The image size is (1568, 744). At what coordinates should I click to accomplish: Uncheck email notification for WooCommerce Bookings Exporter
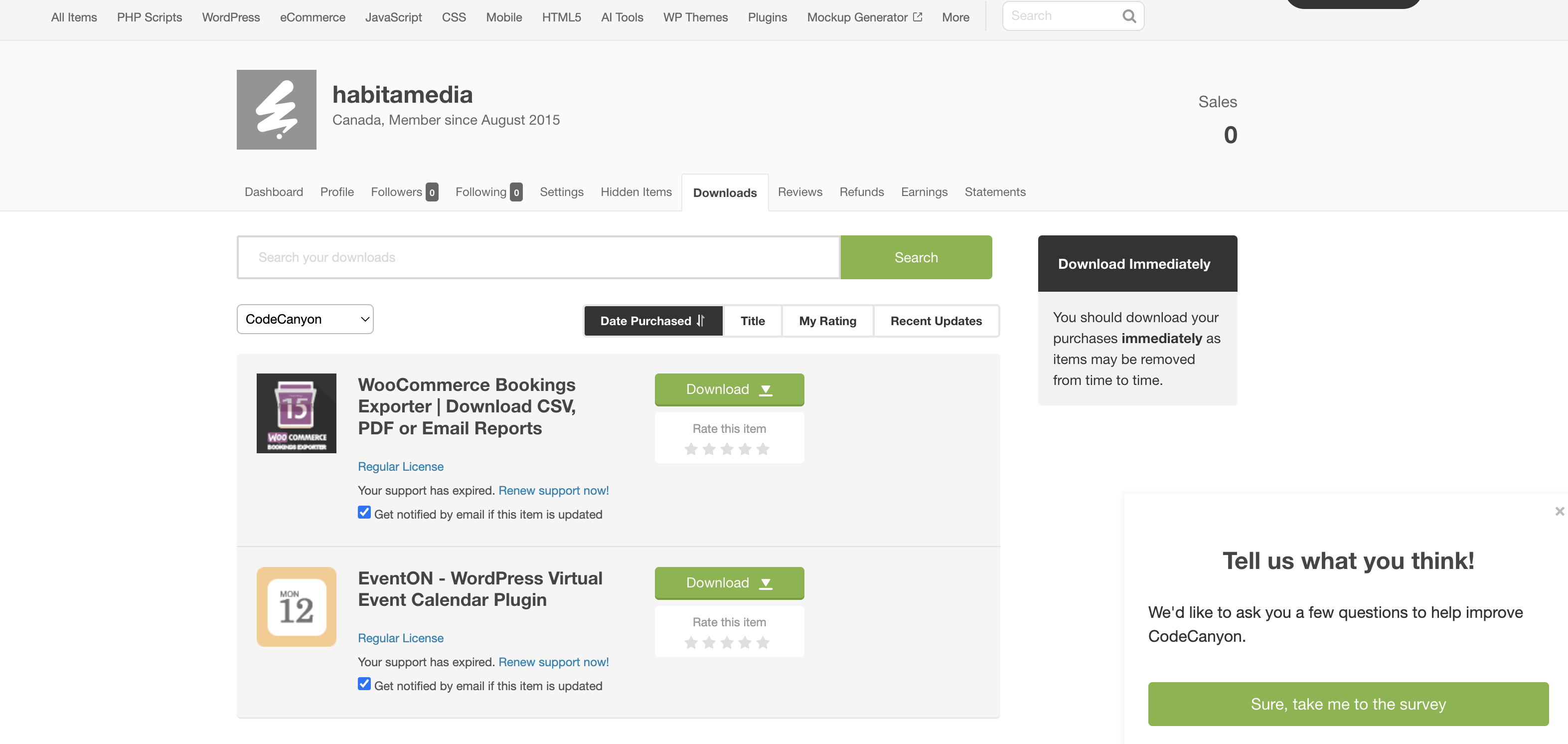point(364,513)
